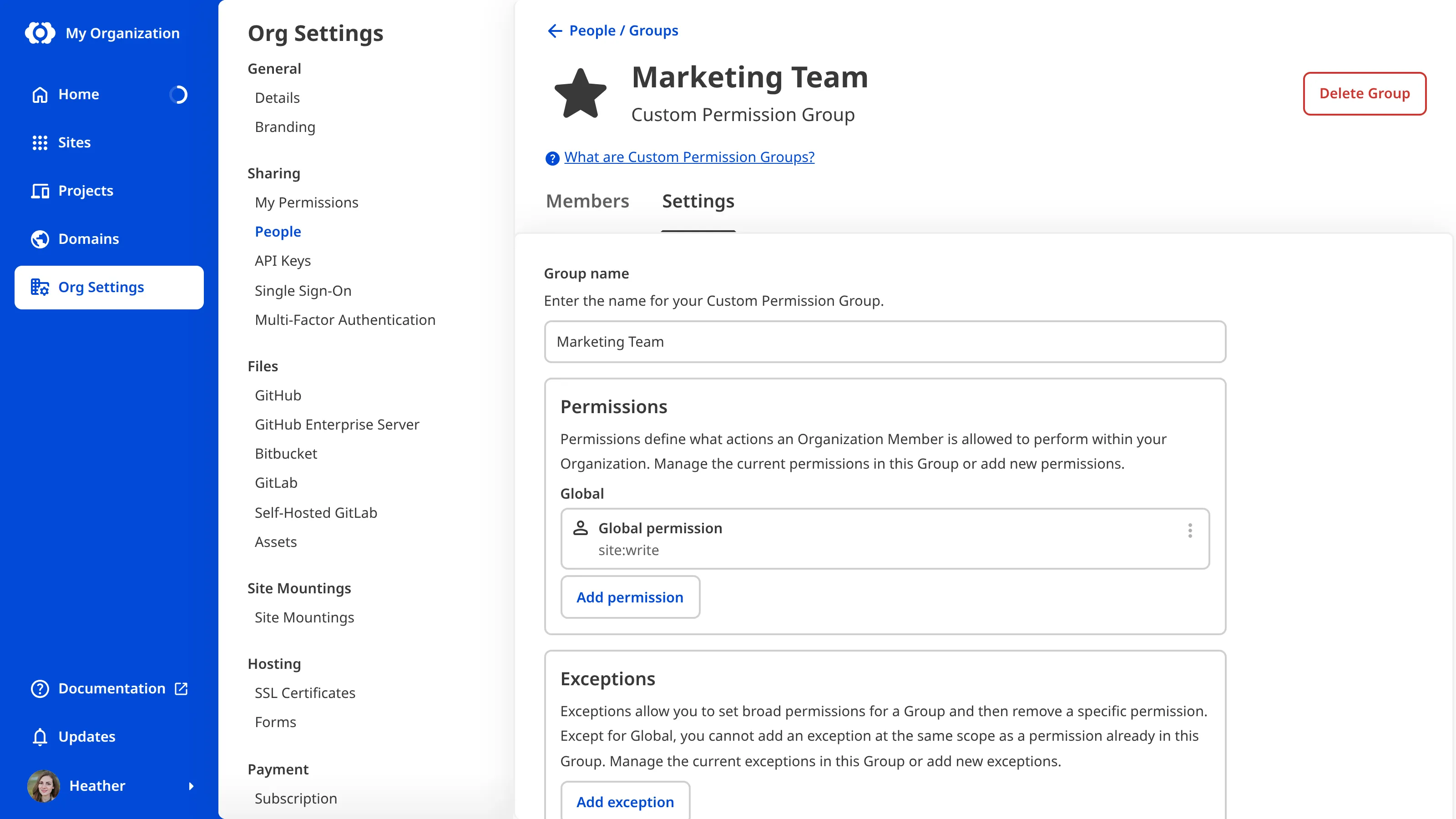The height and width of the screenshot is (819, 1456).
Task: Open Branding settings
Action: click(x=285, y=127)
